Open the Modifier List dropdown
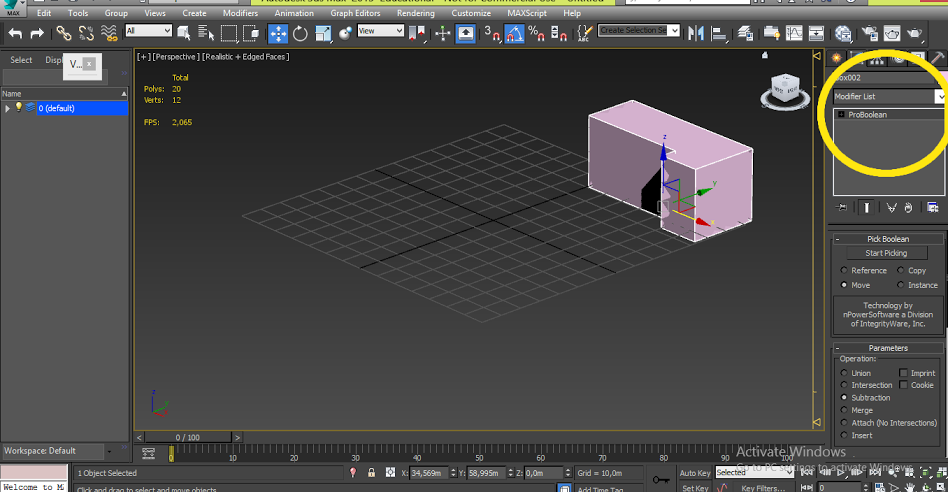 888,97
